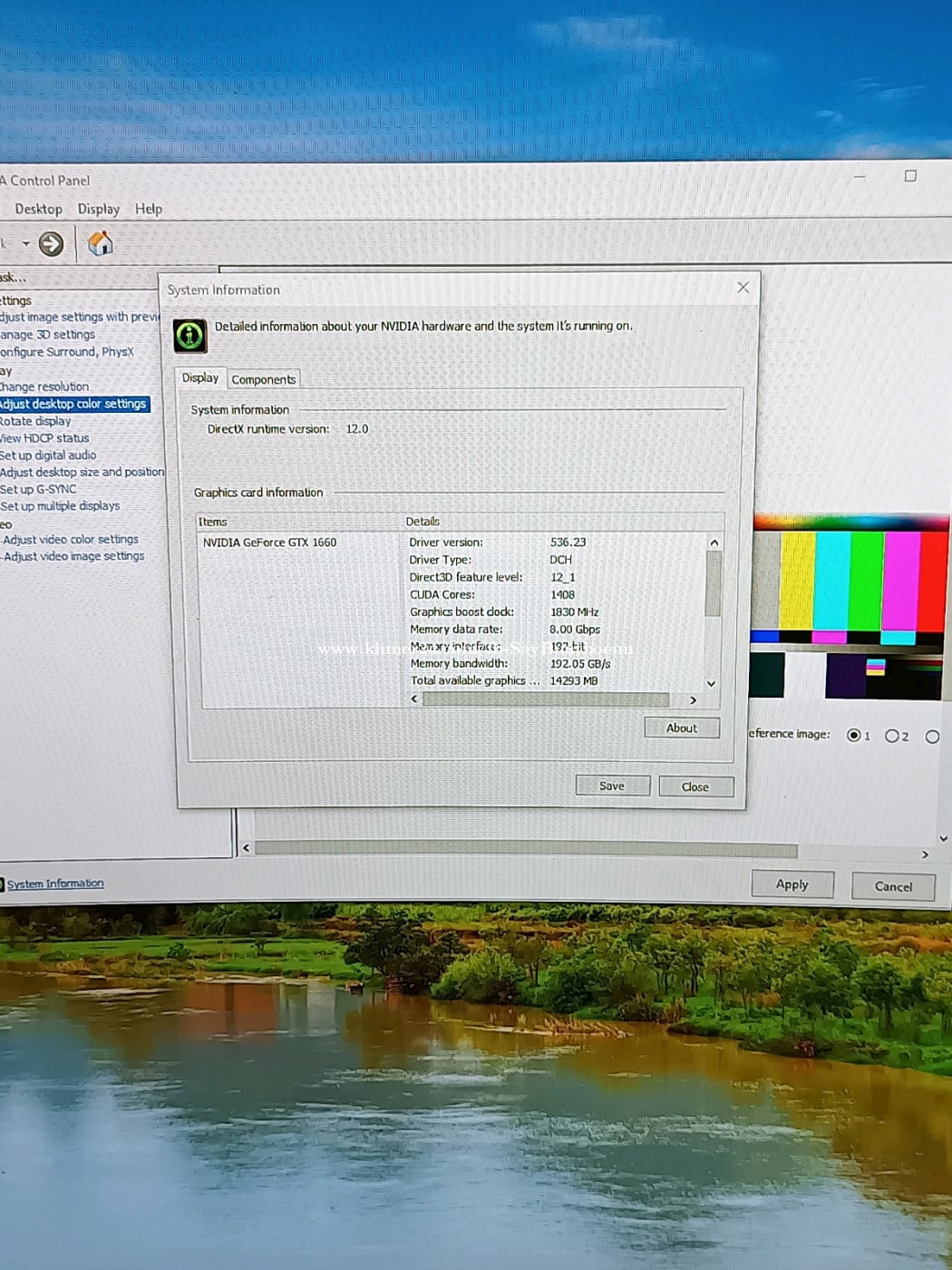Open the System Information link

click(55, 884)
